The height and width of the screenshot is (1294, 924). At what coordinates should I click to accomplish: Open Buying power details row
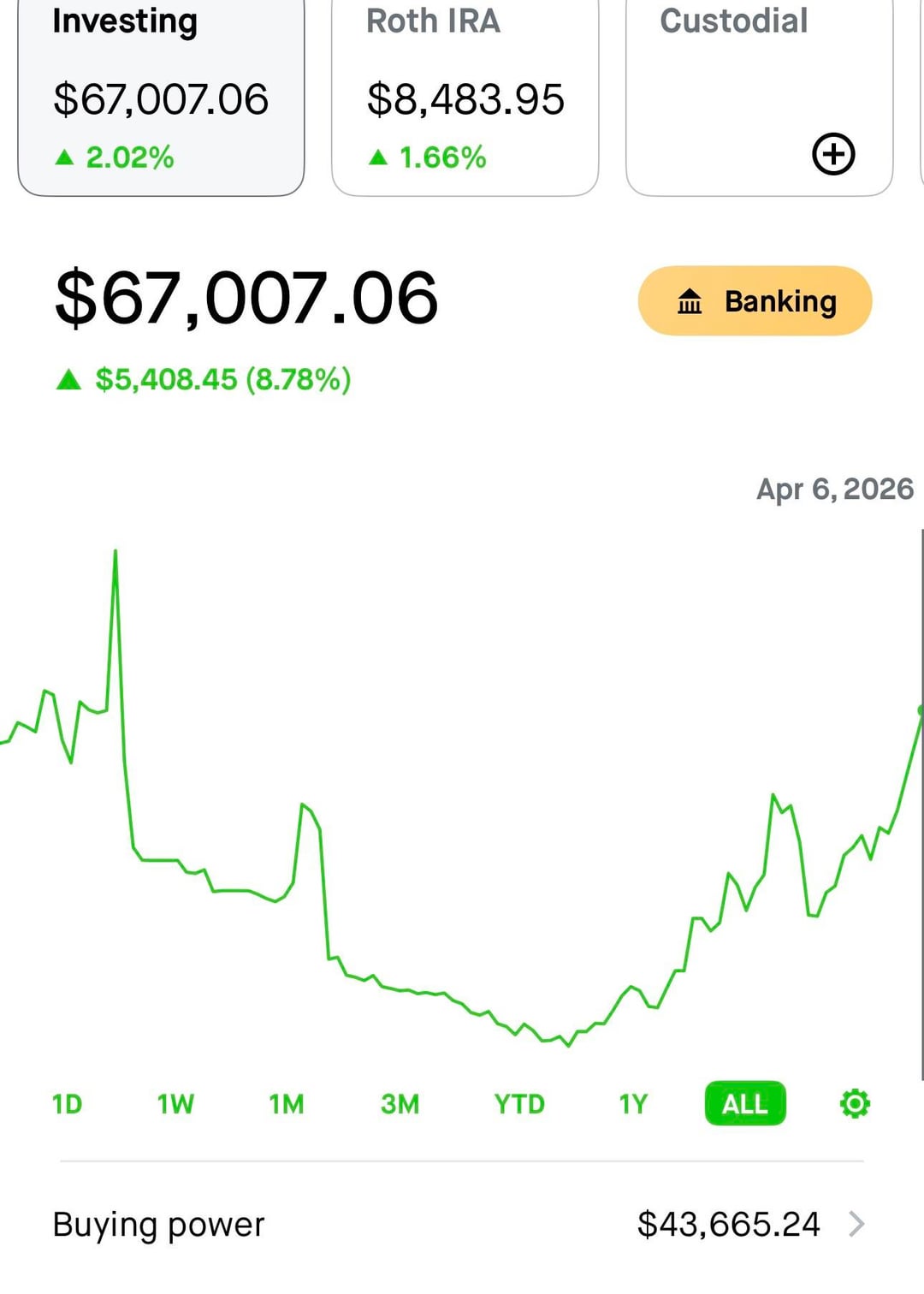point(462,1224)
